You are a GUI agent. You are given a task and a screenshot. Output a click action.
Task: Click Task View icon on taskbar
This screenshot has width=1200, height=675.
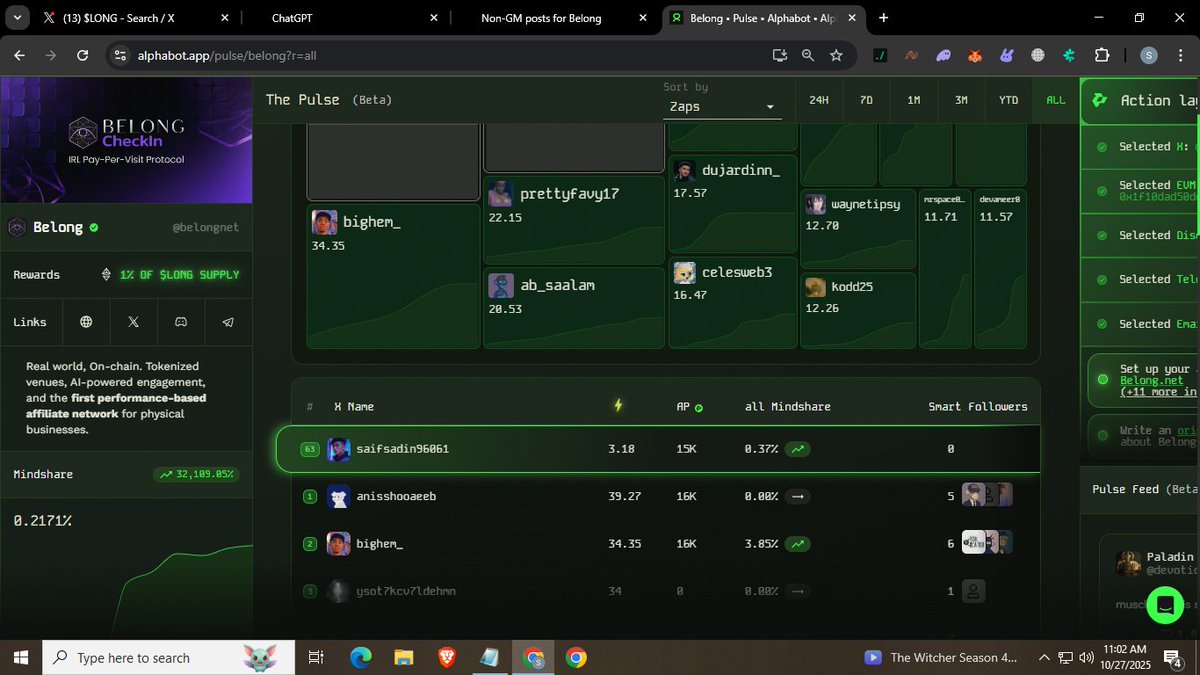[316, 657]
